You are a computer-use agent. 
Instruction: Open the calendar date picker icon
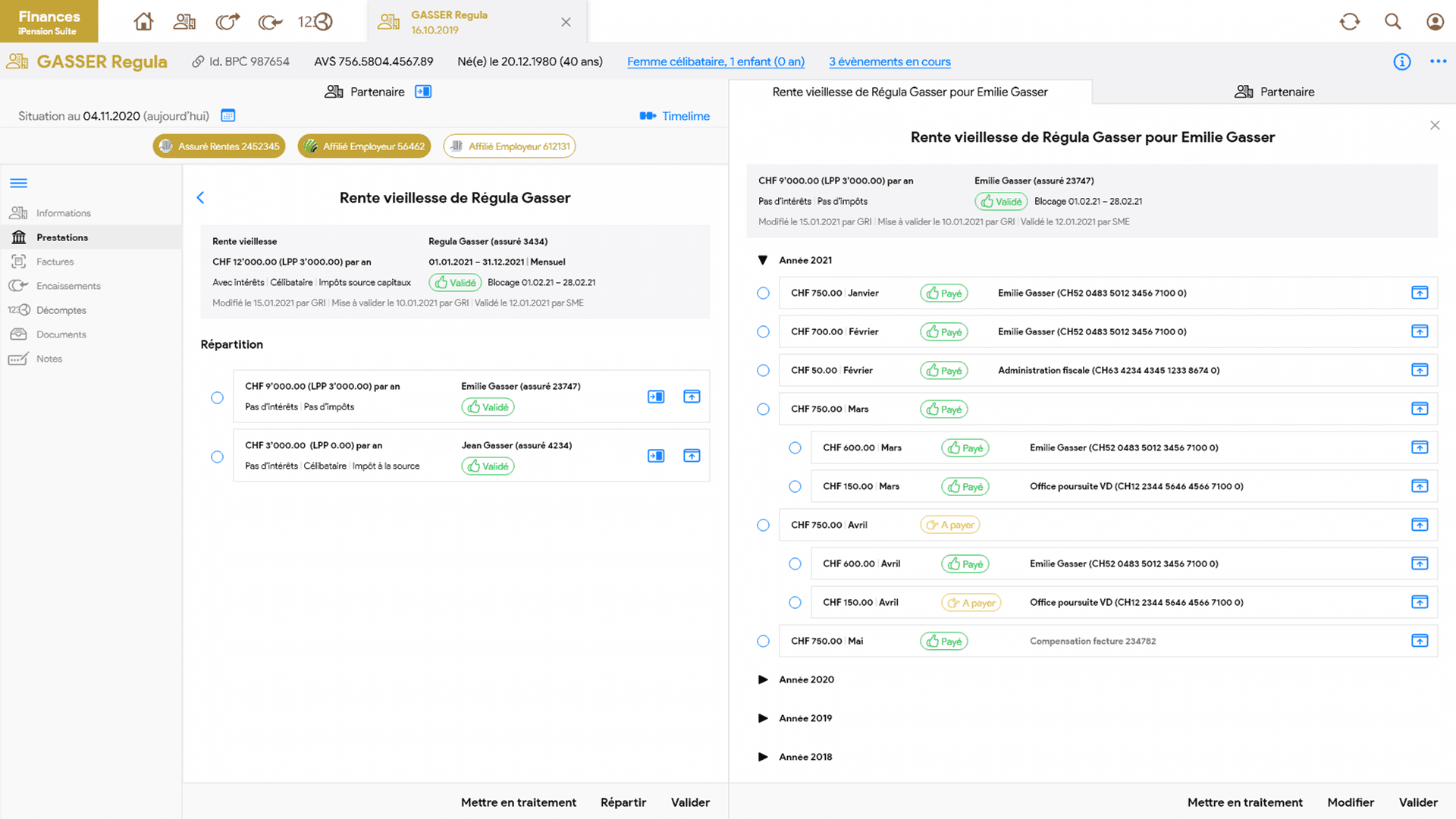click(x=228, y=116)
